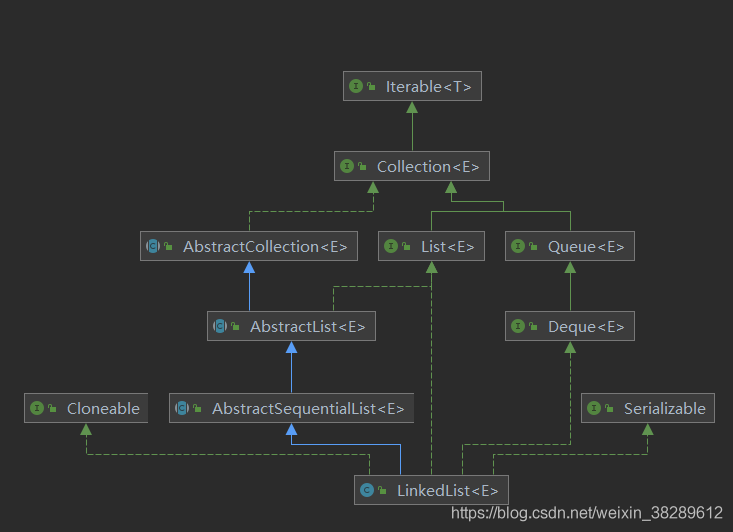Click the interface icon beside Collection<E>
The width and height of the screenshot is (733, 532).
pyautogui.click(x=347, y=166)
